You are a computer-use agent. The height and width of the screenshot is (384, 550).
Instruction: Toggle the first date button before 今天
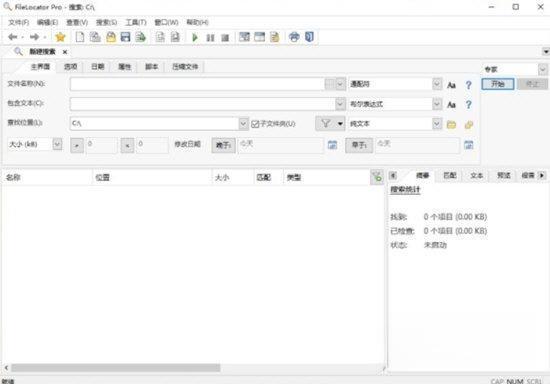click(223, 145)
